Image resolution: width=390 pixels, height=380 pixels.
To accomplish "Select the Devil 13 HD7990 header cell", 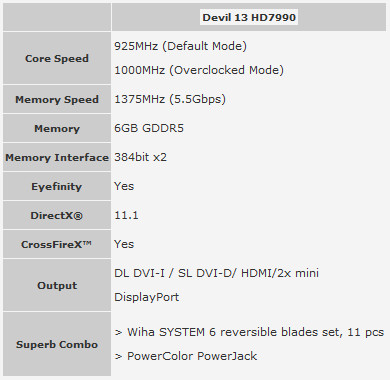I will [249, 17].
